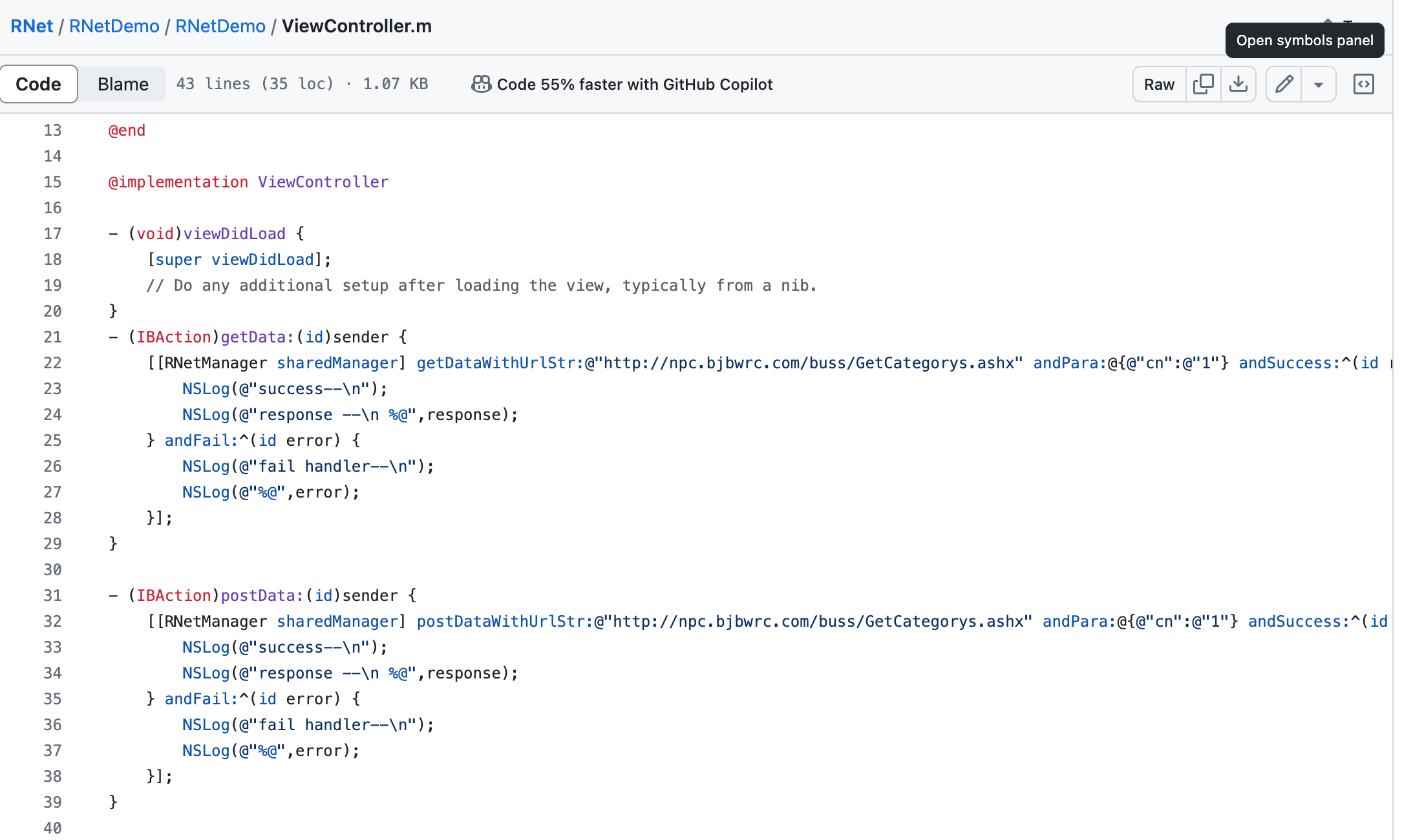
Task: Click andFail: symbol on line 25
Action: [202, 441]
